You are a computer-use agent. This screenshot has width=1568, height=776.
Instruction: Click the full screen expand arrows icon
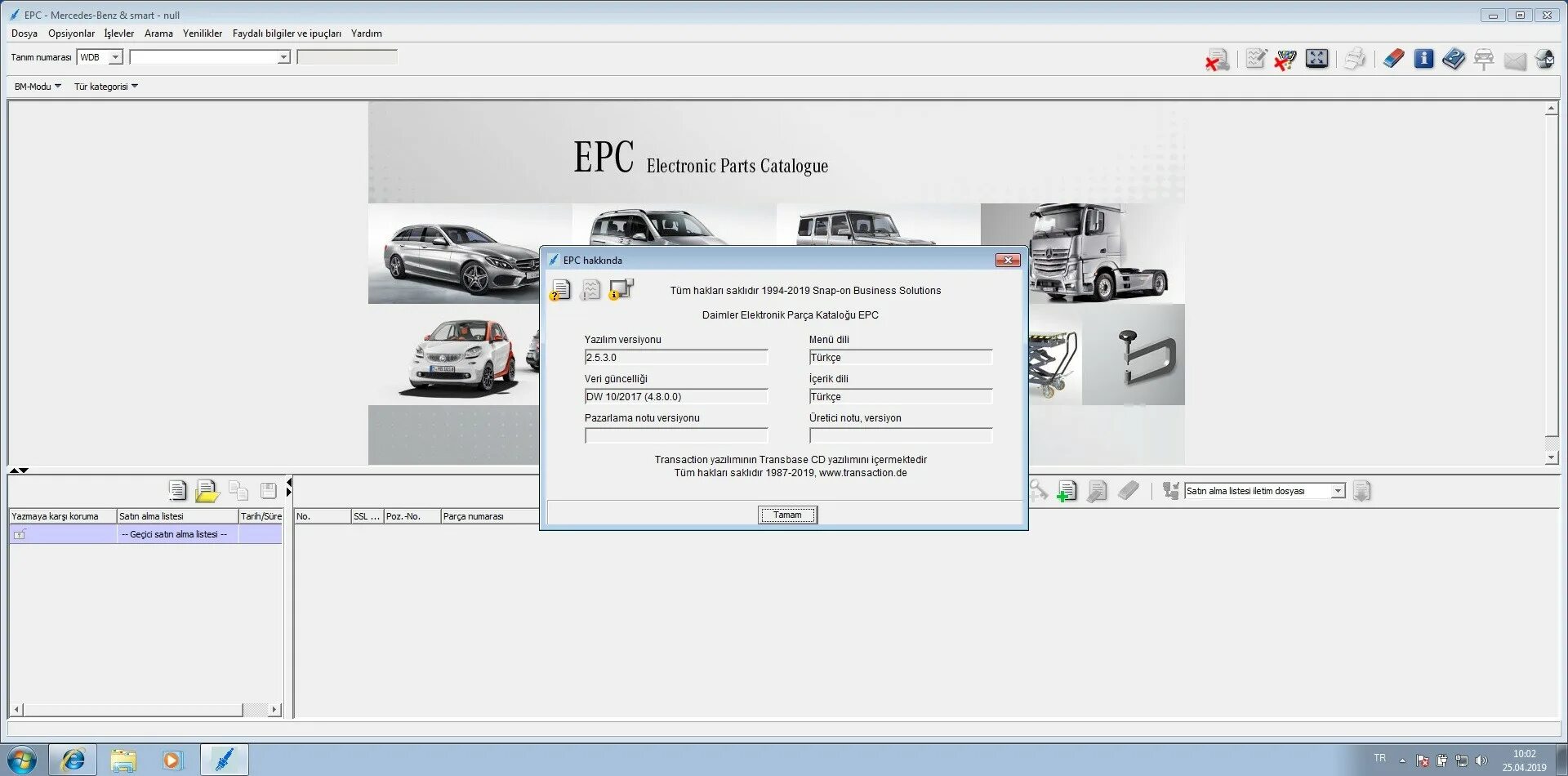point(1316,58)
